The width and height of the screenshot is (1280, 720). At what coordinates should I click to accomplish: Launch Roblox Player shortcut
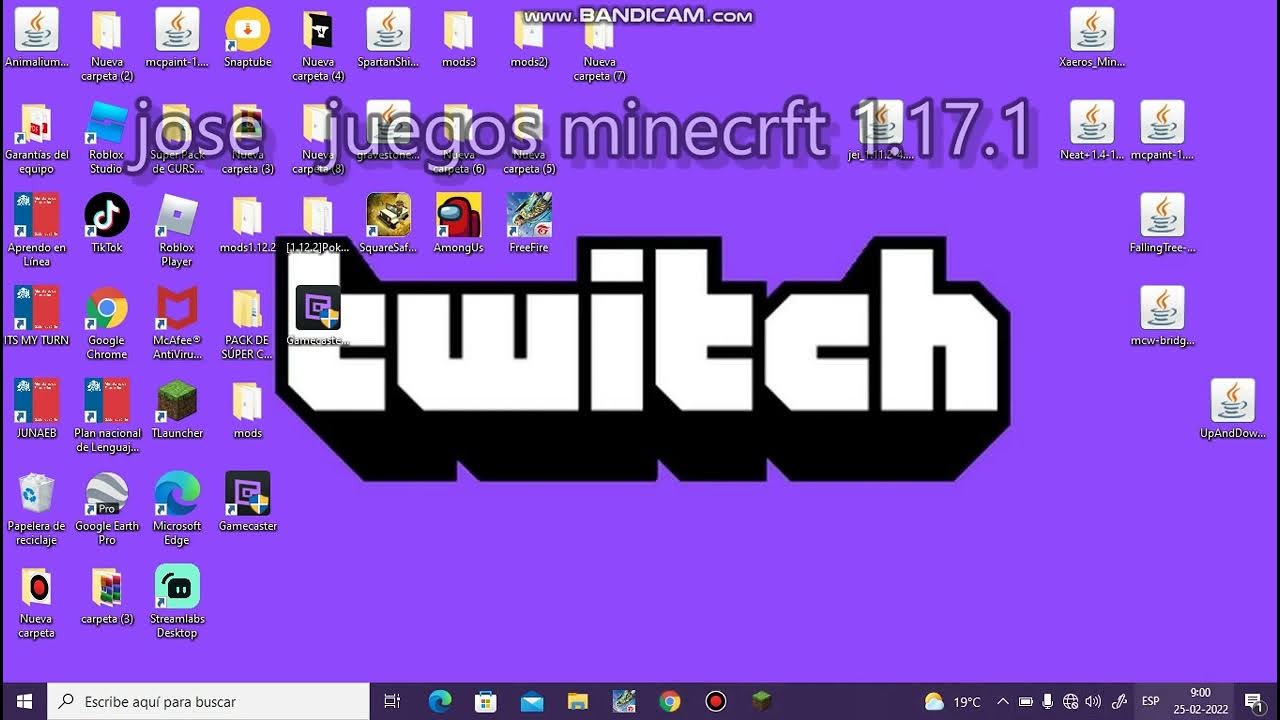coord(177,216)
